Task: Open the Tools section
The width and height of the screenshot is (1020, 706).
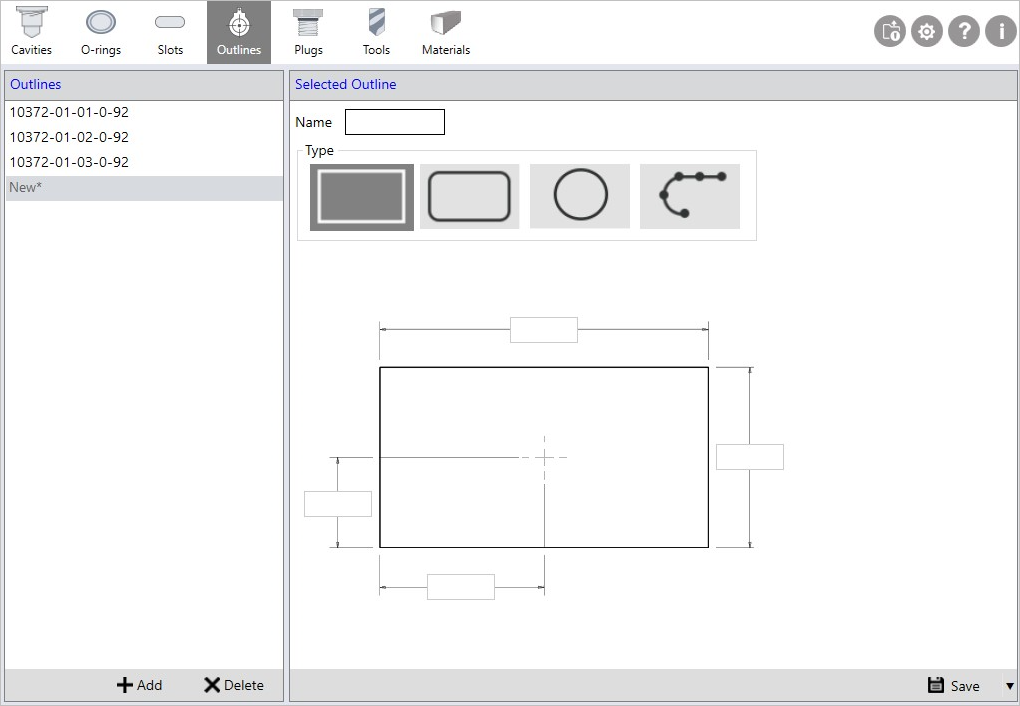Action: (x=376, y=32)
